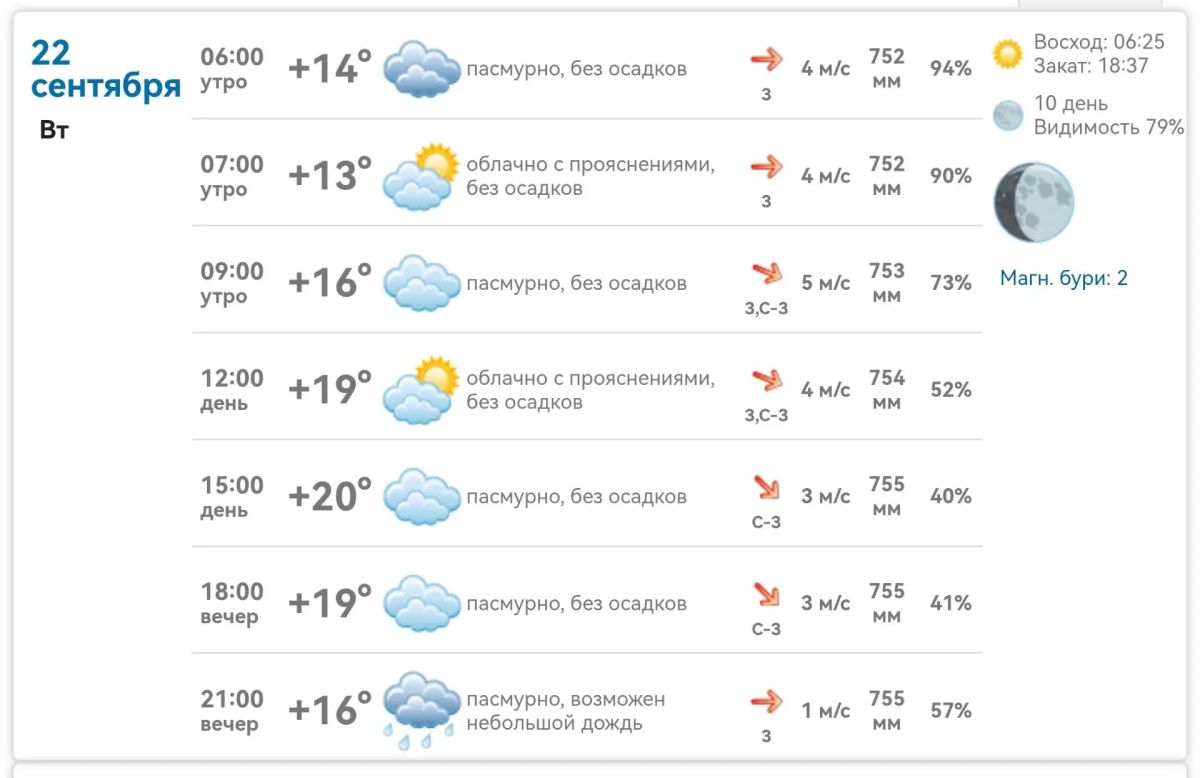This screenshot has width=1200, height=778.
Task: Click the partly sunny icon at 07:00
Action: pyautogui.click(x=421, y=176)
